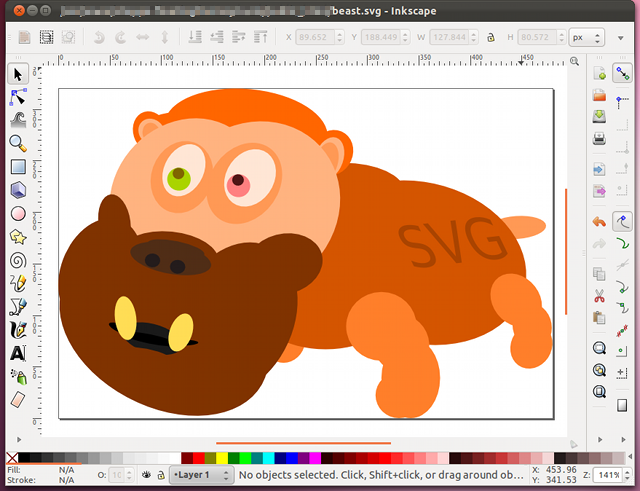Choose the Rectangle drawing tool
This screenshot has height=491, width=640.
click(17, 167)
